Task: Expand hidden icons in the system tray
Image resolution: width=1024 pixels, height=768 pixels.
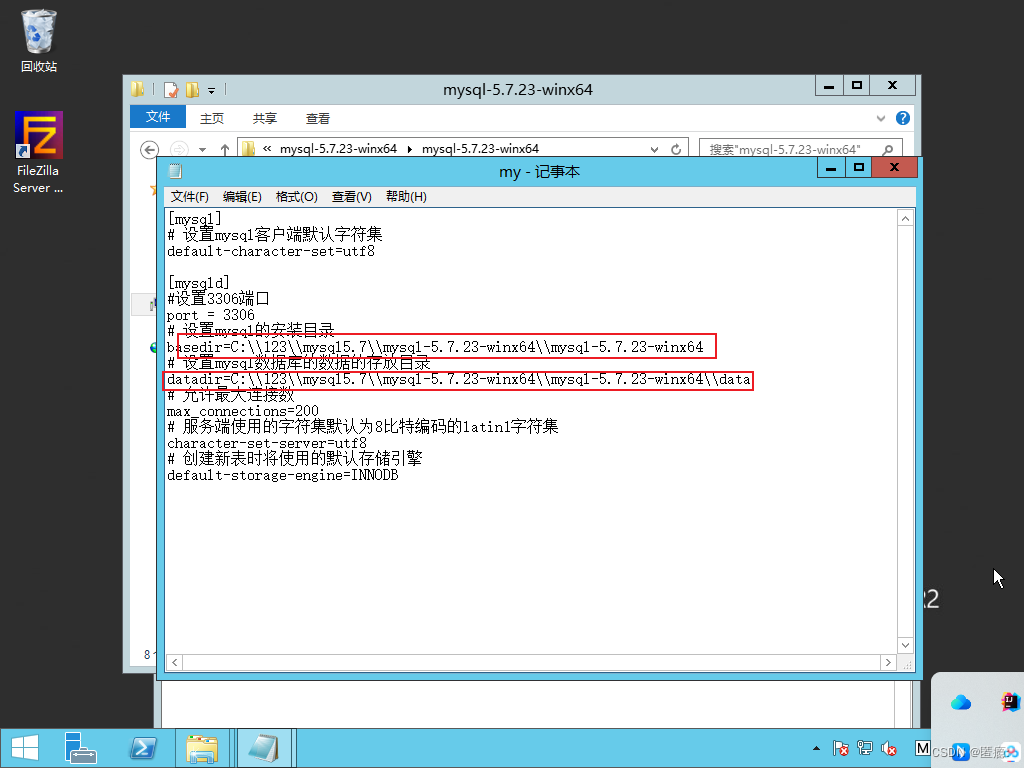Action: [815, 748]
